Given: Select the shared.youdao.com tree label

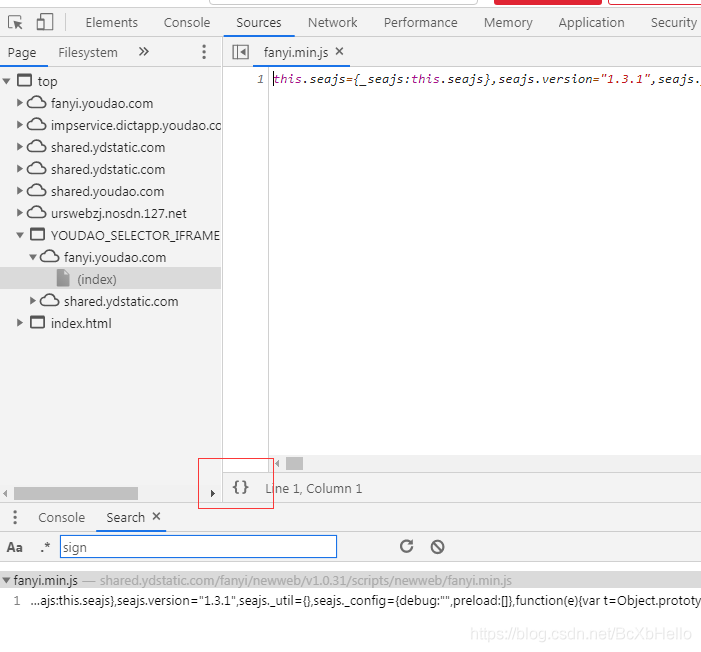Looking at the screenshot, I should 107,191.
